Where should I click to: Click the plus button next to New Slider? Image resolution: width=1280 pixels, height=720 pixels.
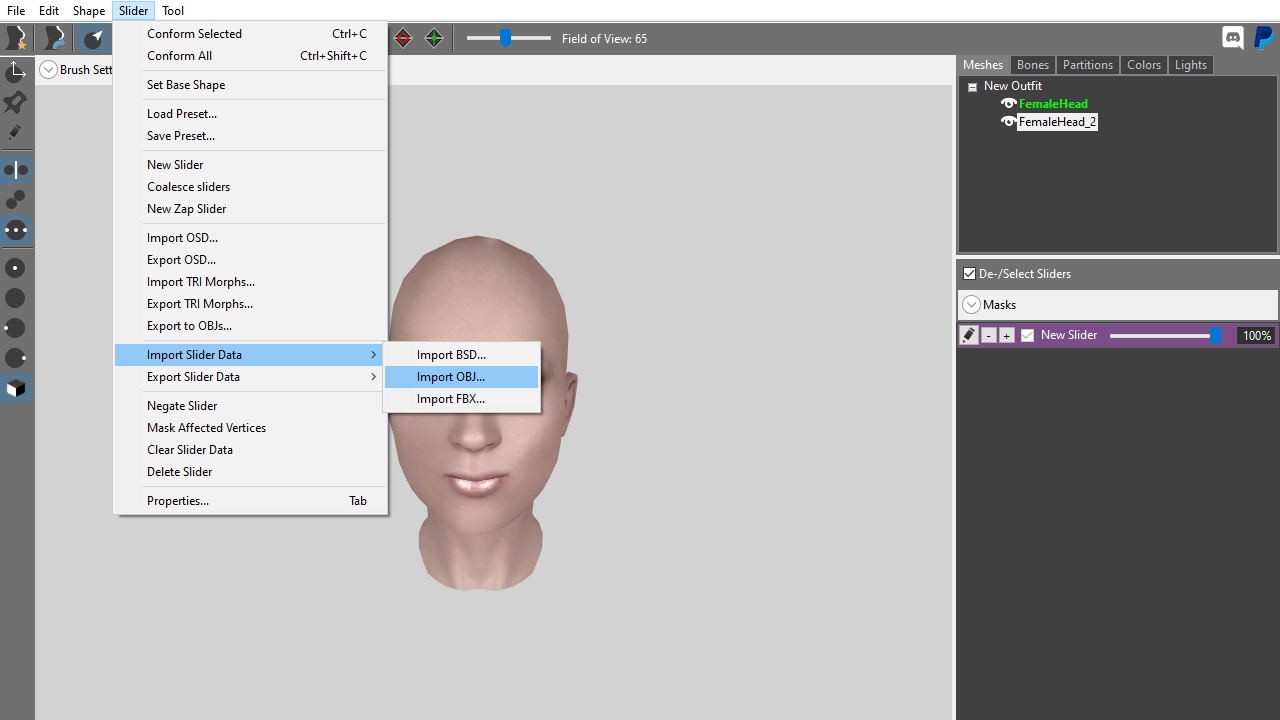click(x=1006, y=336)
